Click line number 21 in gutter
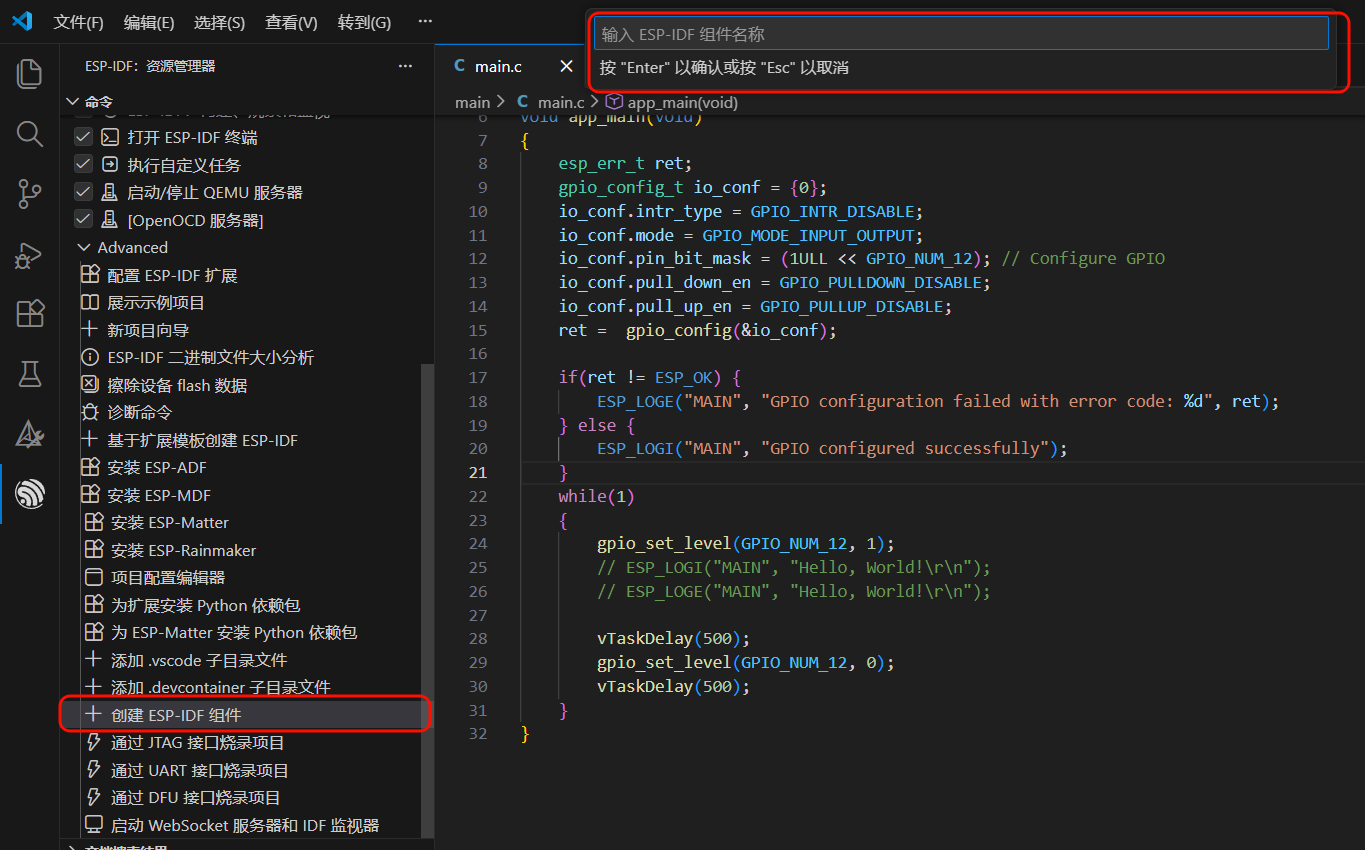 478,472
